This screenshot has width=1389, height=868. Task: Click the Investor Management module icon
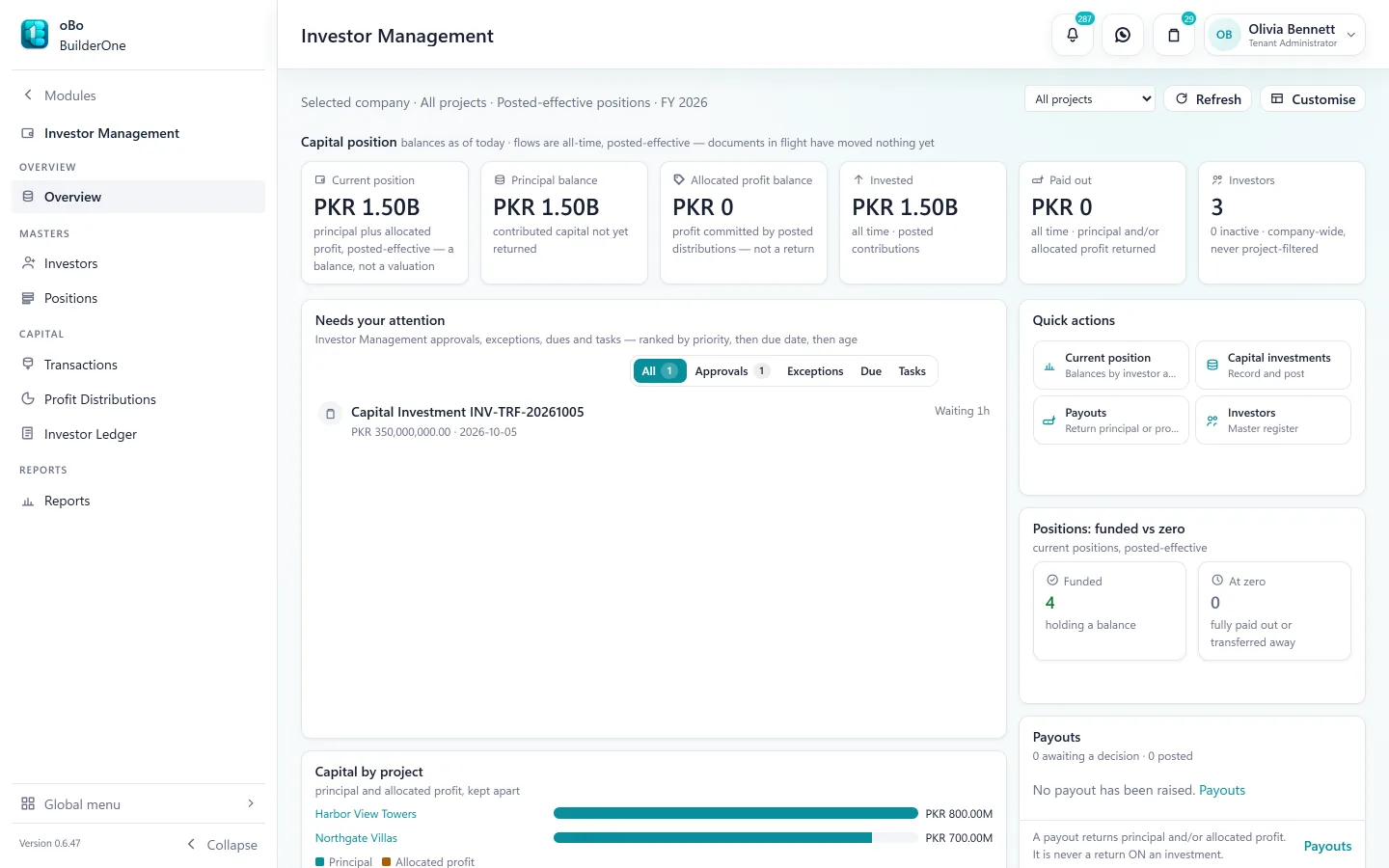point(28,133)
